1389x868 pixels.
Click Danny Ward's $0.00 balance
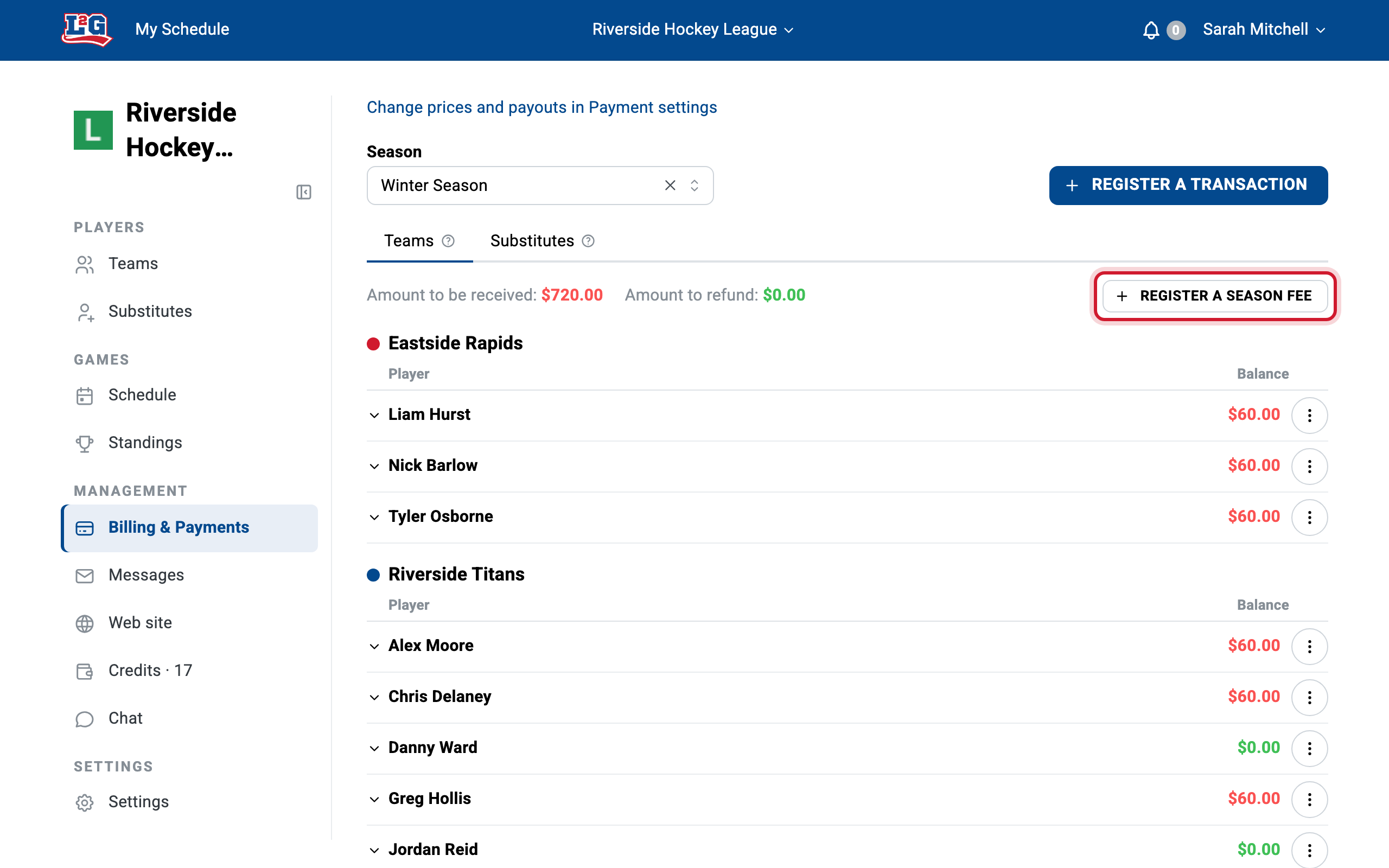[1259, 748]
